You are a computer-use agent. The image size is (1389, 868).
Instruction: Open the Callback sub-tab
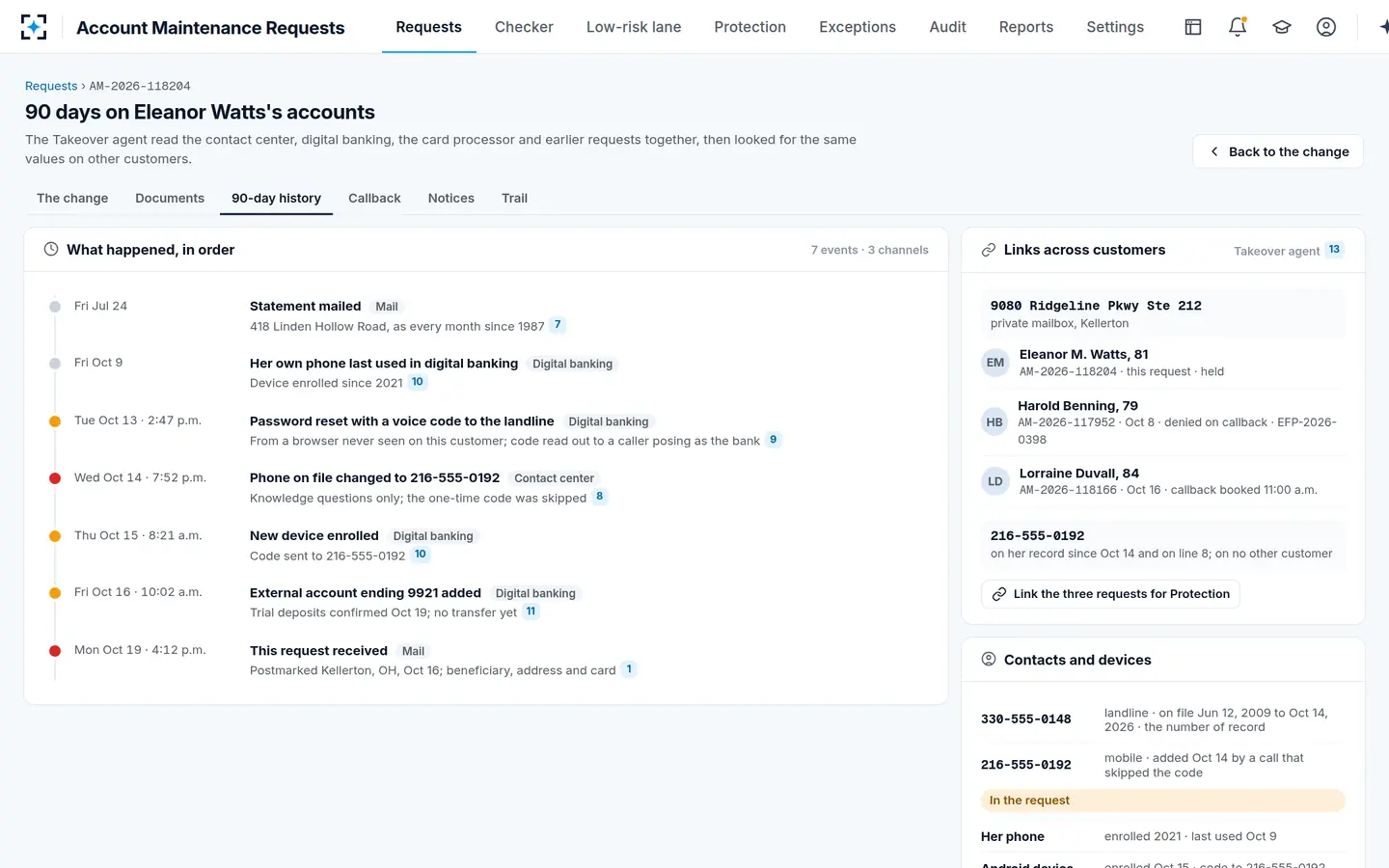(x=374, y=198)
